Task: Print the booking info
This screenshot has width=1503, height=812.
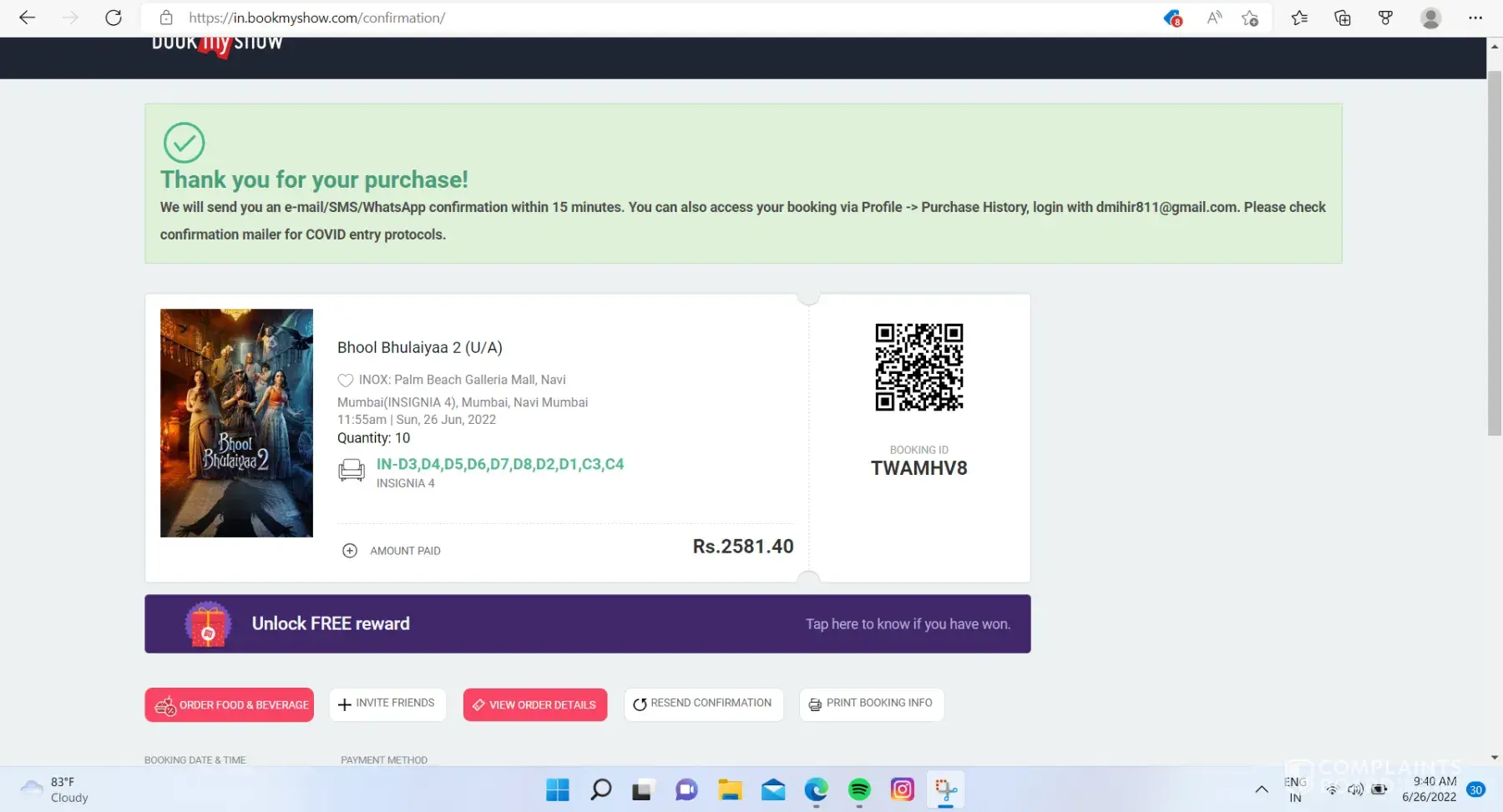Action: [x=872, y=704]
